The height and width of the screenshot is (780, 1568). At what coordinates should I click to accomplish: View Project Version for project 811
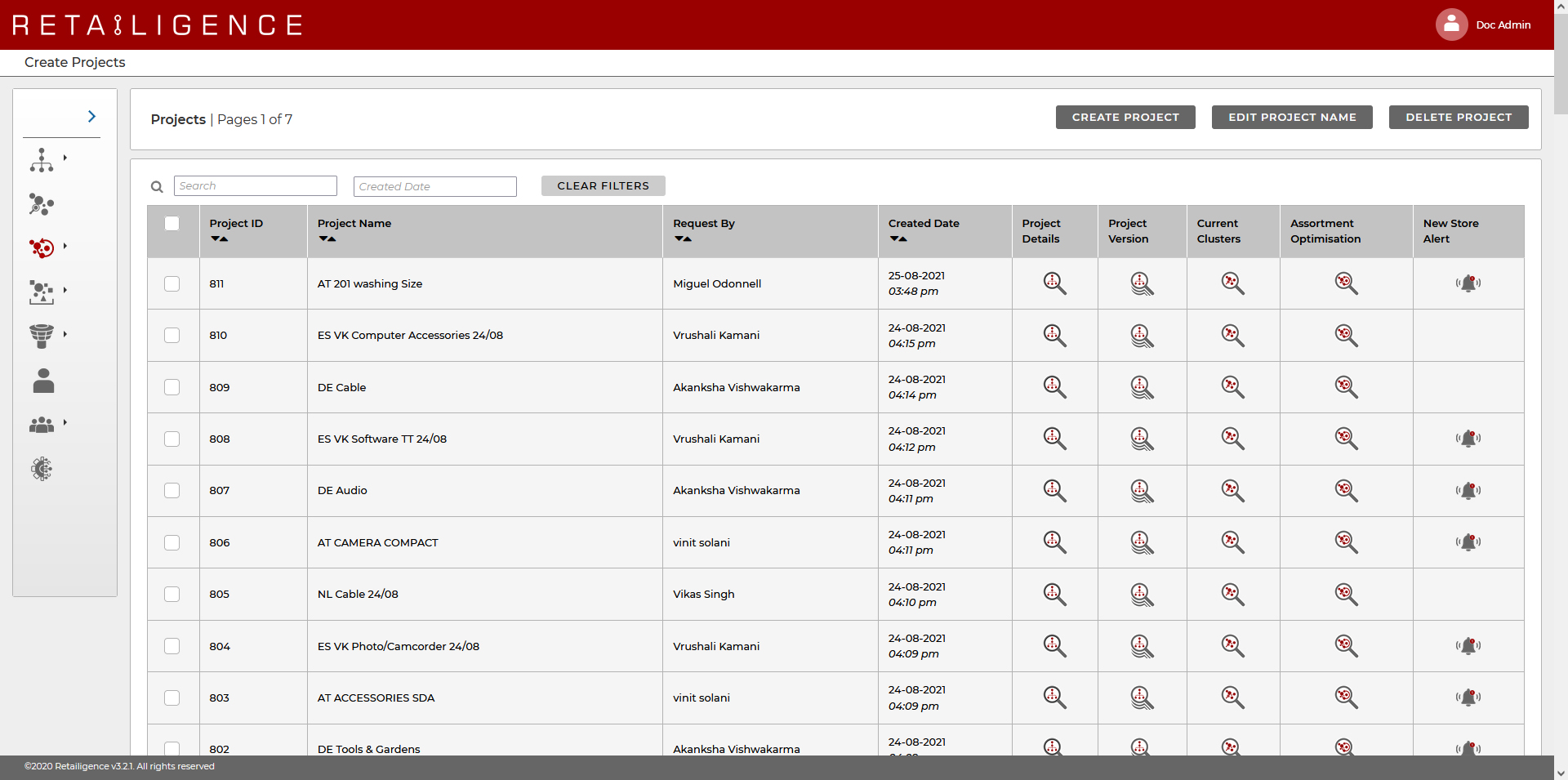click(1142, 283)
